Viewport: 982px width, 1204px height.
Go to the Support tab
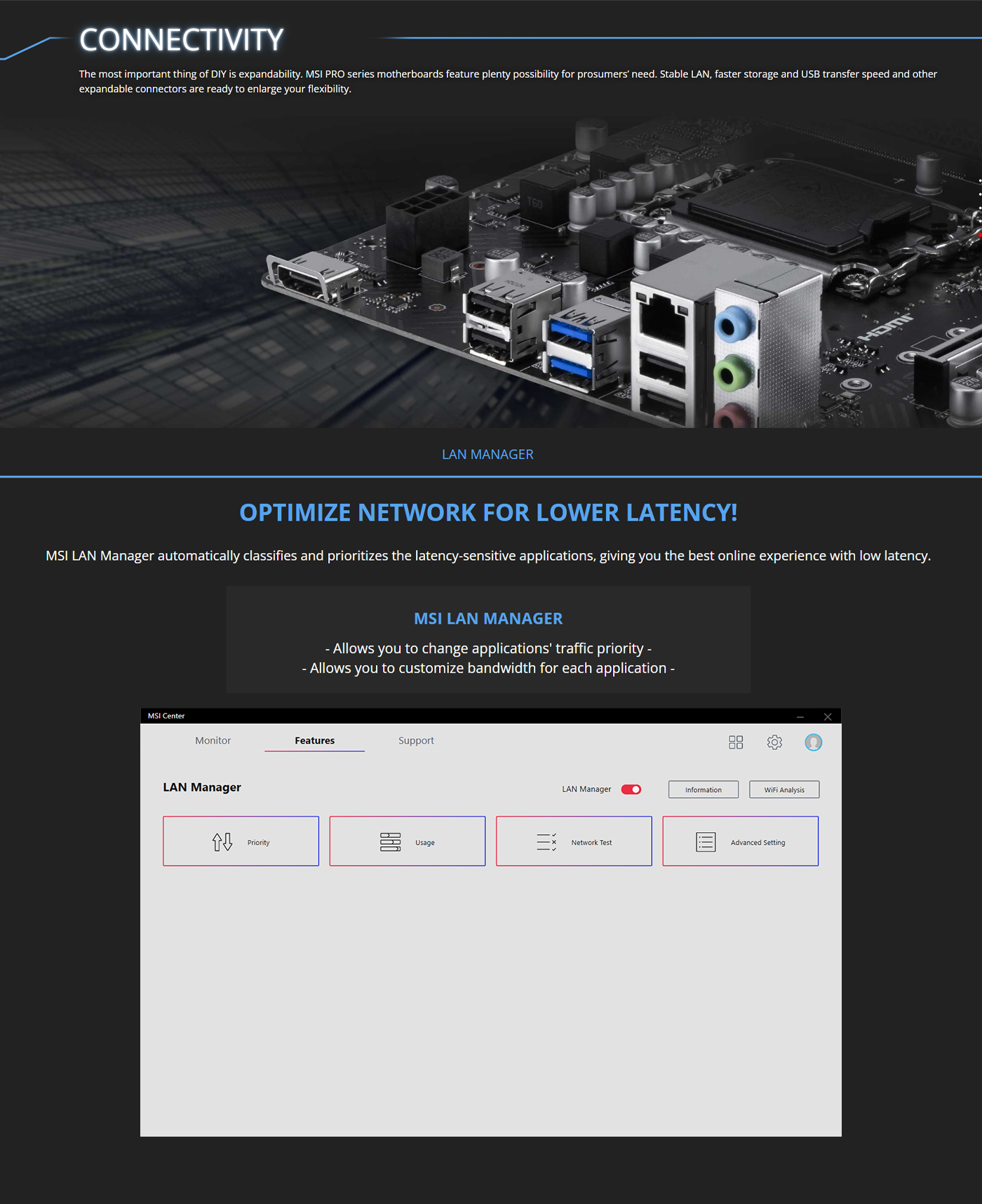pyautogui.click(x=416, y=740)
